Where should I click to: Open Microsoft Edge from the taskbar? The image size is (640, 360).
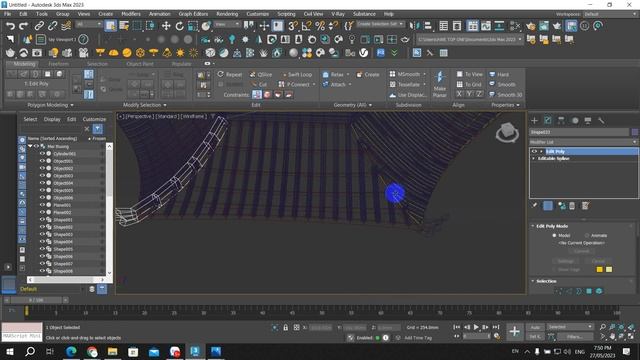(x=71, y=351)
